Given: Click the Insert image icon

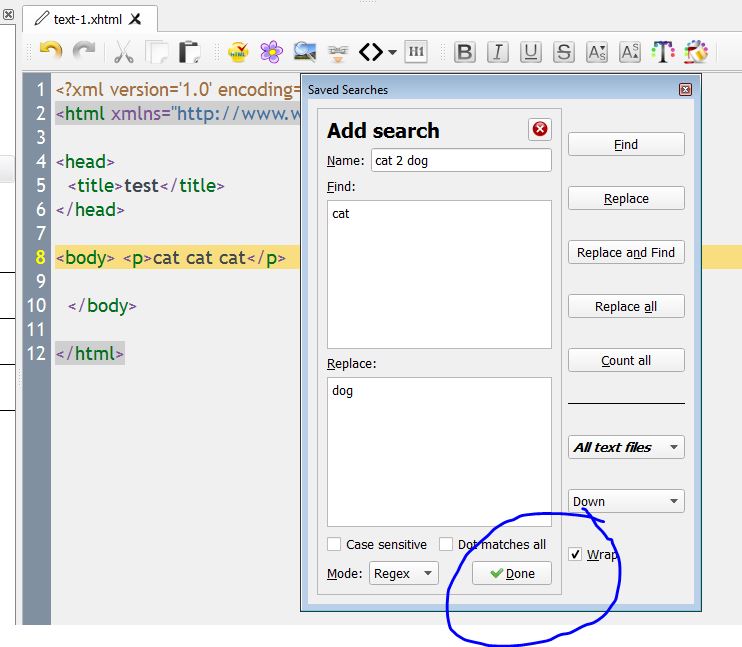Looking at the screenshot, I should tap(305, 52).
